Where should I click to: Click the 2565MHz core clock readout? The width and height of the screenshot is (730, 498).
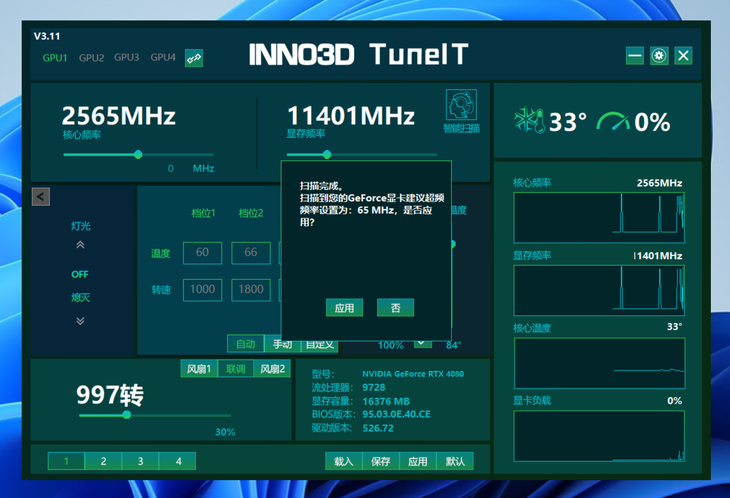click(x=119, y=115)
